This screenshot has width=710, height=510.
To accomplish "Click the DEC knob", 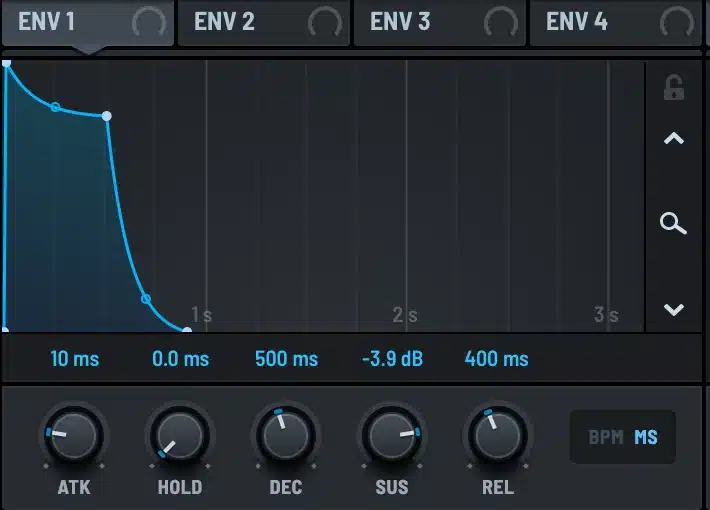I will (286, 436).
